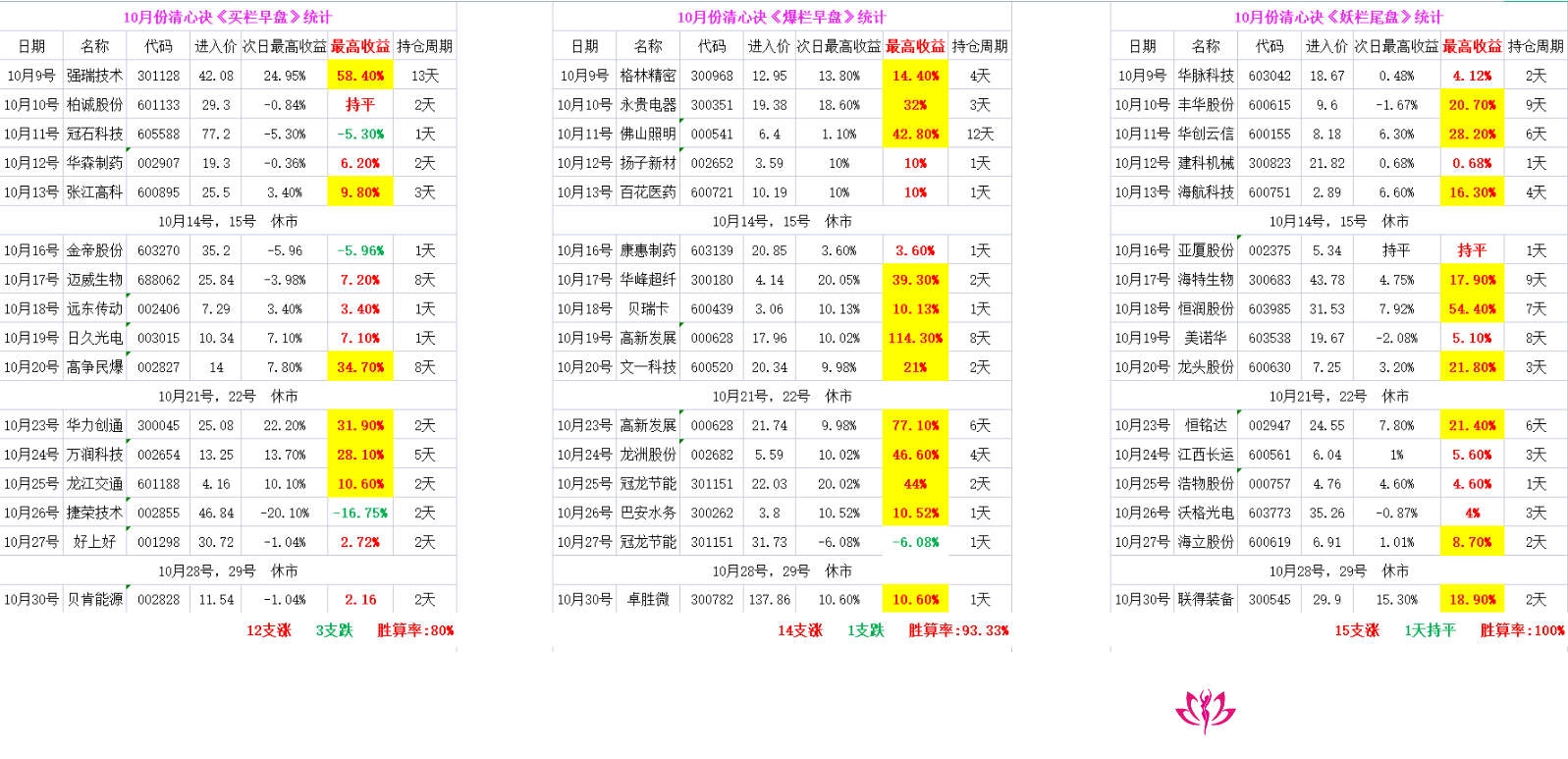This screenshot has height=759, width=1568.
Task: Select the 强瑞技术 name cell
Action: [95, 76]
